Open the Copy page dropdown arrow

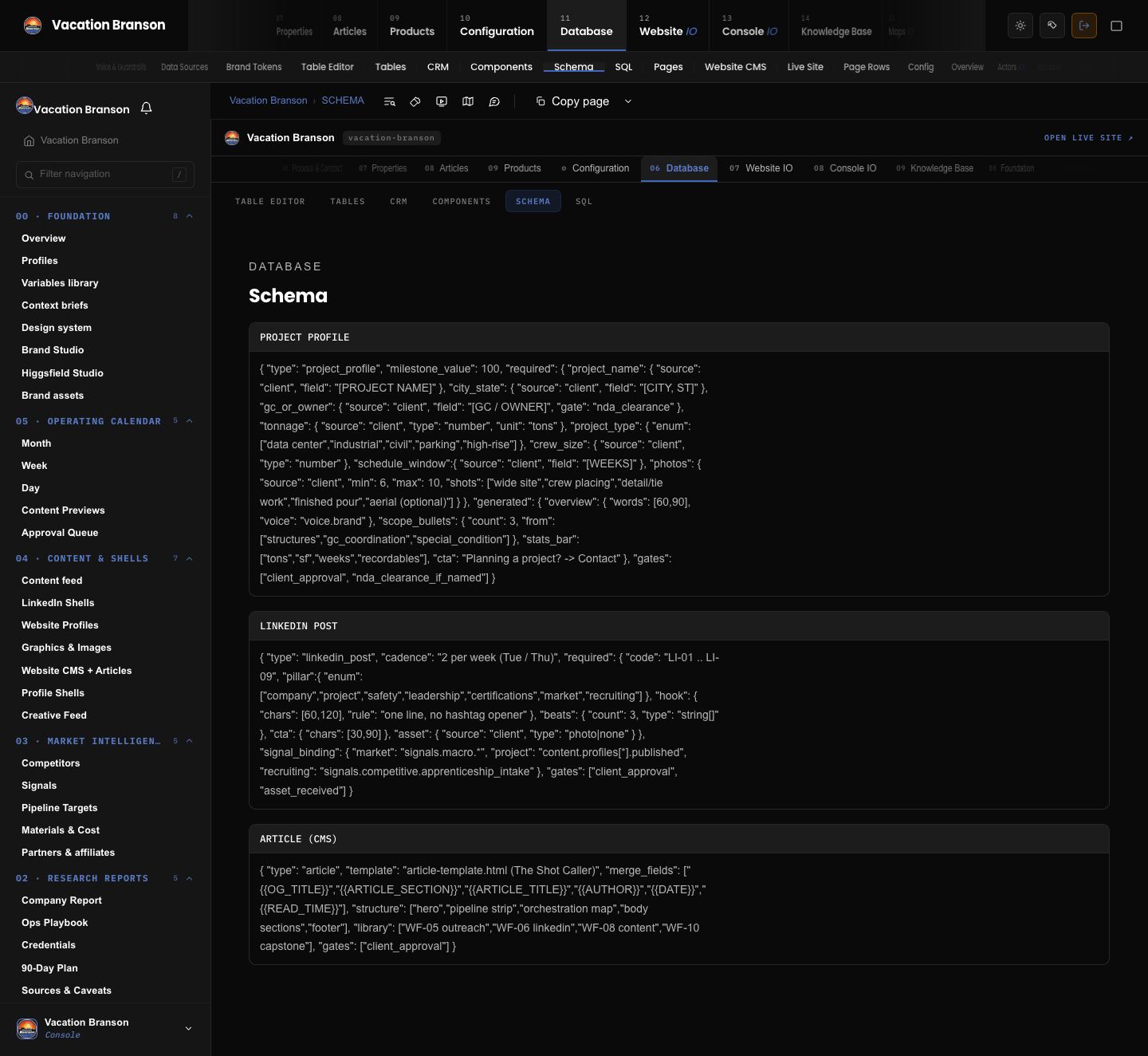coord(628,101)
